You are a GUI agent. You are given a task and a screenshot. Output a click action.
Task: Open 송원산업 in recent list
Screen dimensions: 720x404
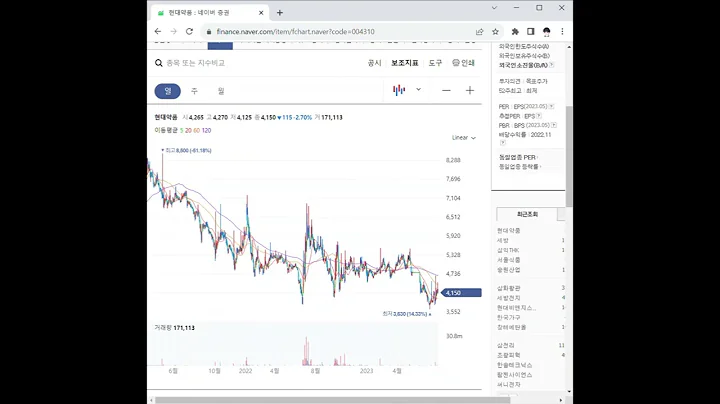point(509,270)
